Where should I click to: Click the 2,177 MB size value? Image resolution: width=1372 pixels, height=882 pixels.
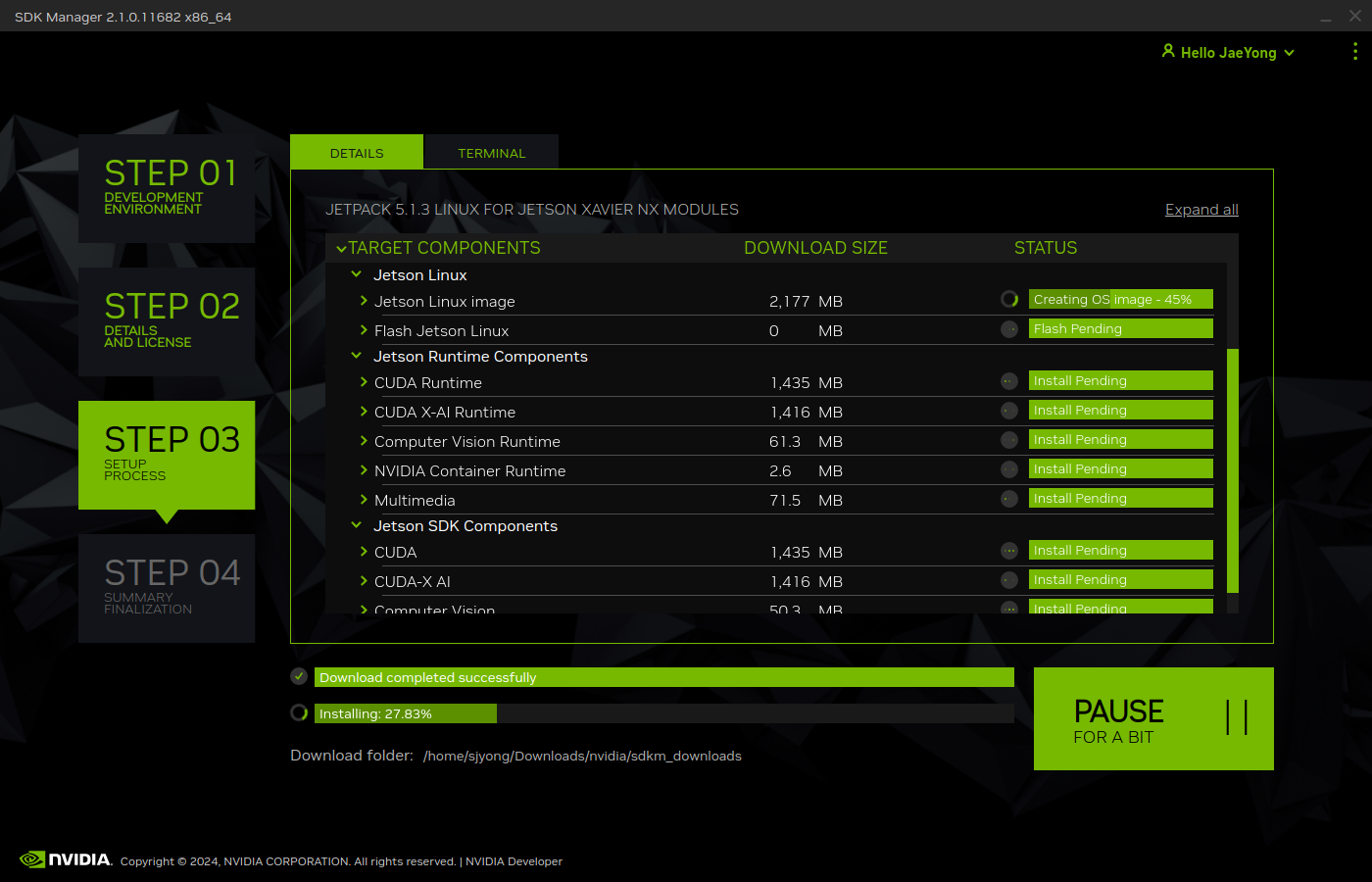pos(806,302)
